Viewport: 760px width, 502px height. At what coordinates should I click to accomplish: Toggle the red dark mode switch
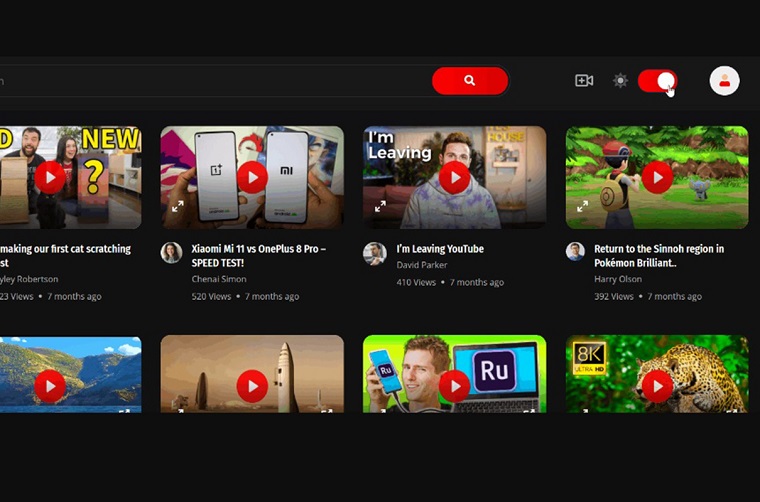[657, 81]
